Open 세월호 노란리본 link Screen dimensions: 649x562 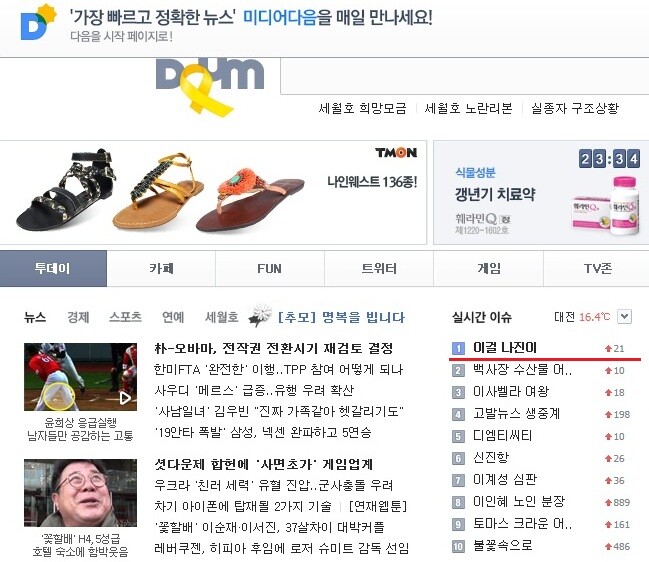click(x=468, y=108)
